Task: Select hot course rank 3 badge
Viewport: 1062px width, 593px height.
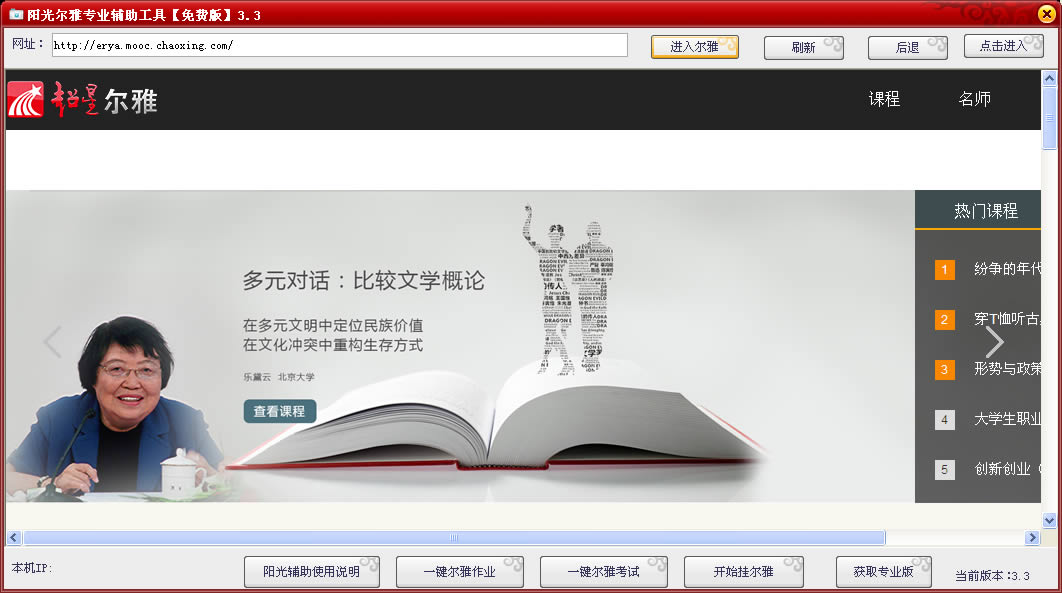Action: coord(945,370)
